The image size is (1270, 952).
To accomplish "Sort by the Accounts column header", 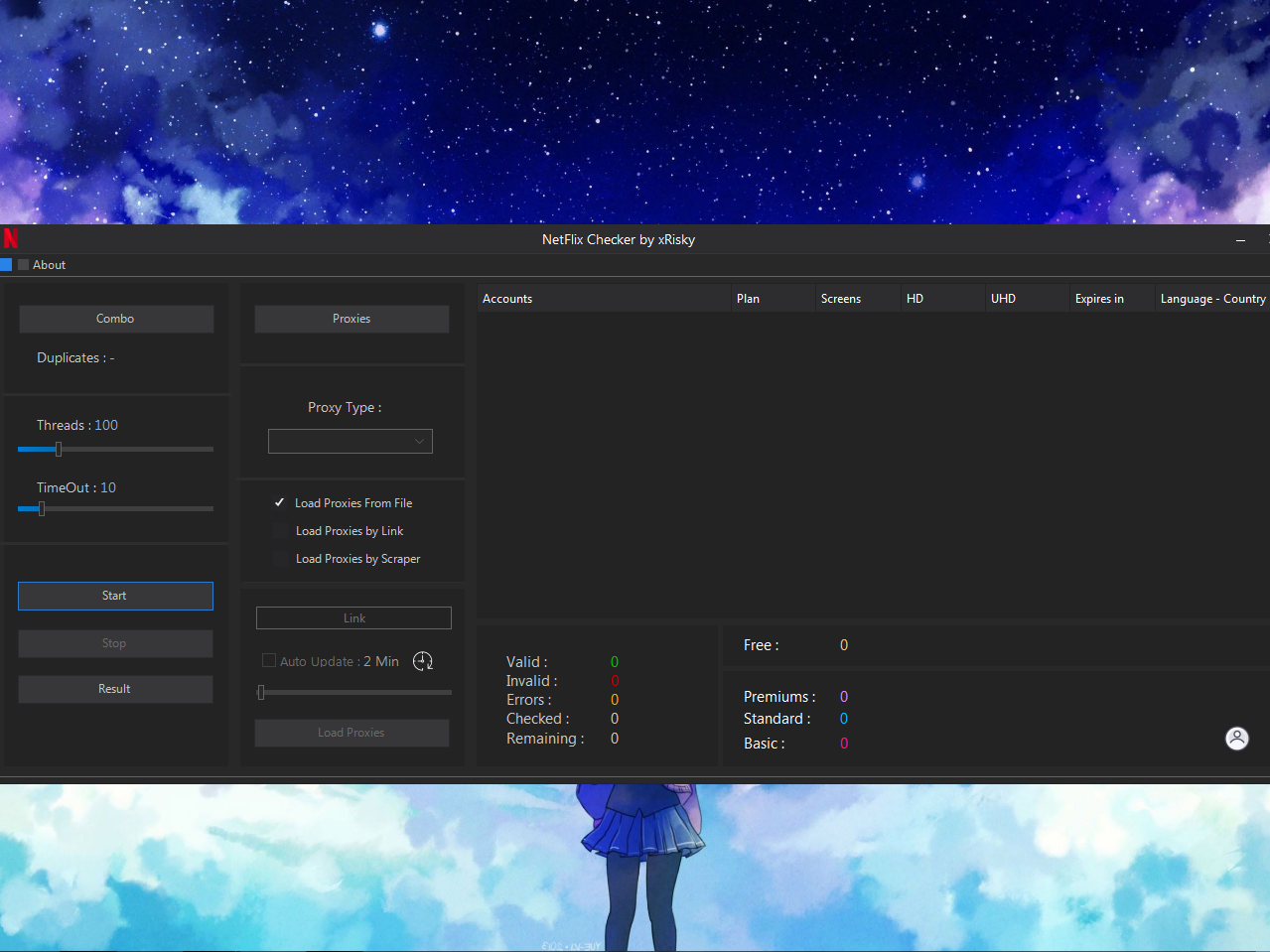I will pyautogui.click(x=604, y=299).
